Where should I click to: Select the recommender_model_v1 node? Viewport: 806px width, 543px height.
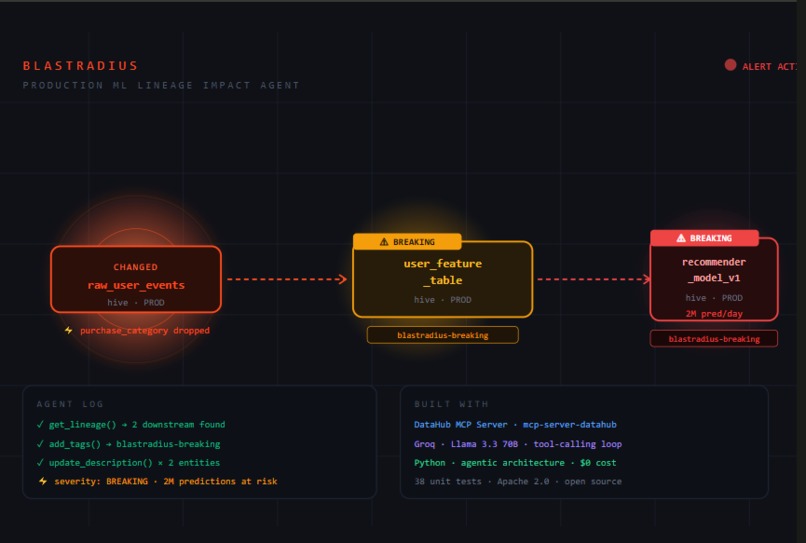714,279
